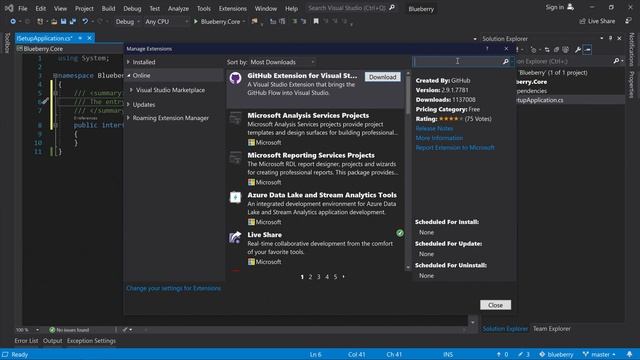Click the master branch status bar item

click(x=599, y=354)
